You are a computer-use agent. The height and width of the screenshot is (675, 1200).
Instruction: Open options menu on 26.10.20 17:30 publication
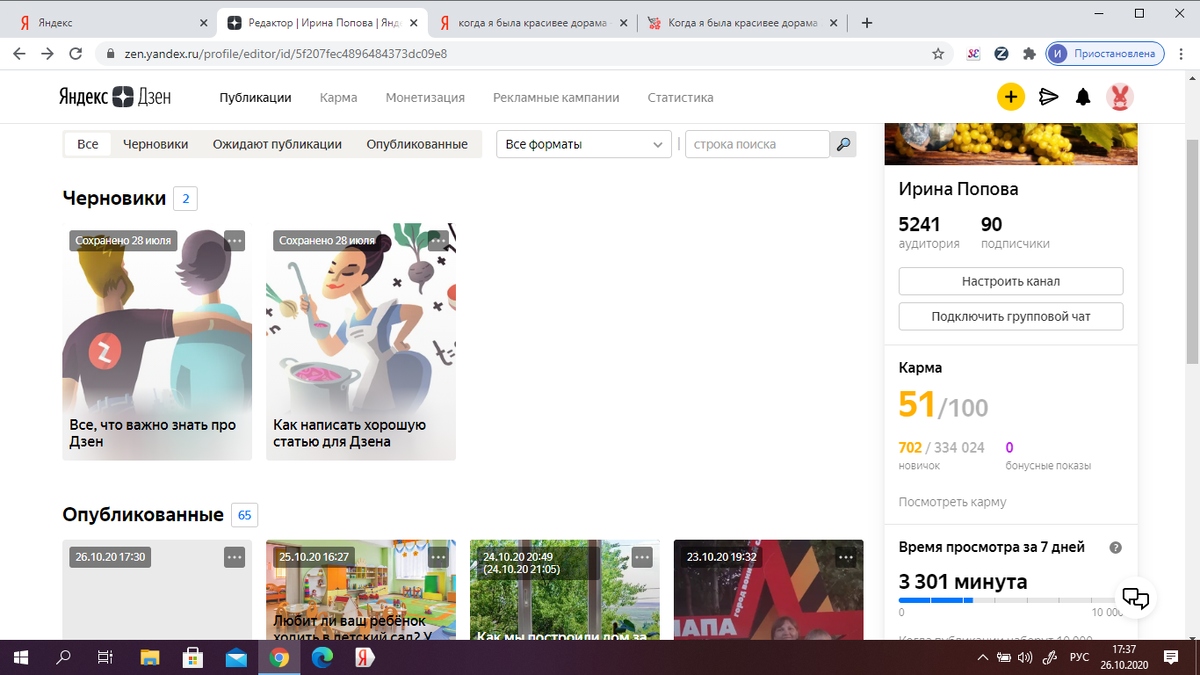[x=234, y=557]
